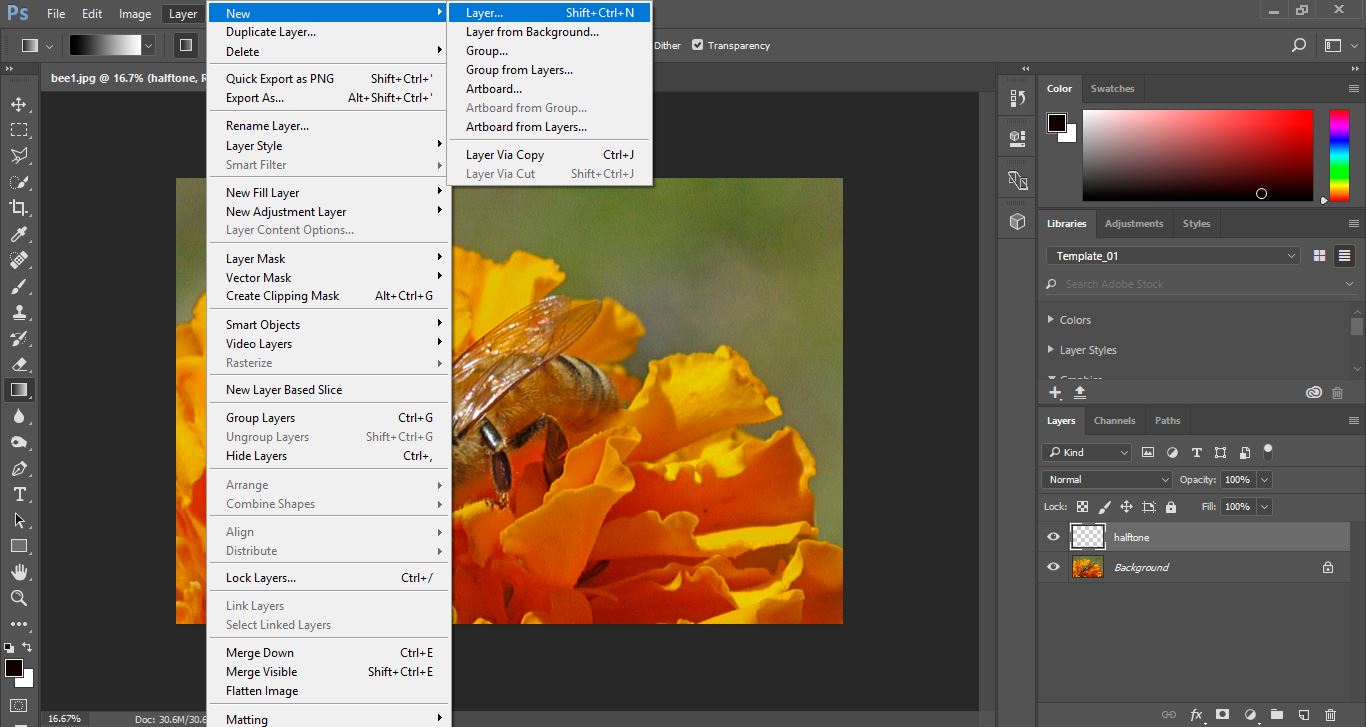Image resolution: width=1366 pixels, height=727 pixels.
Task: Select the Quick Selection tool
Action: pos(19,182)
